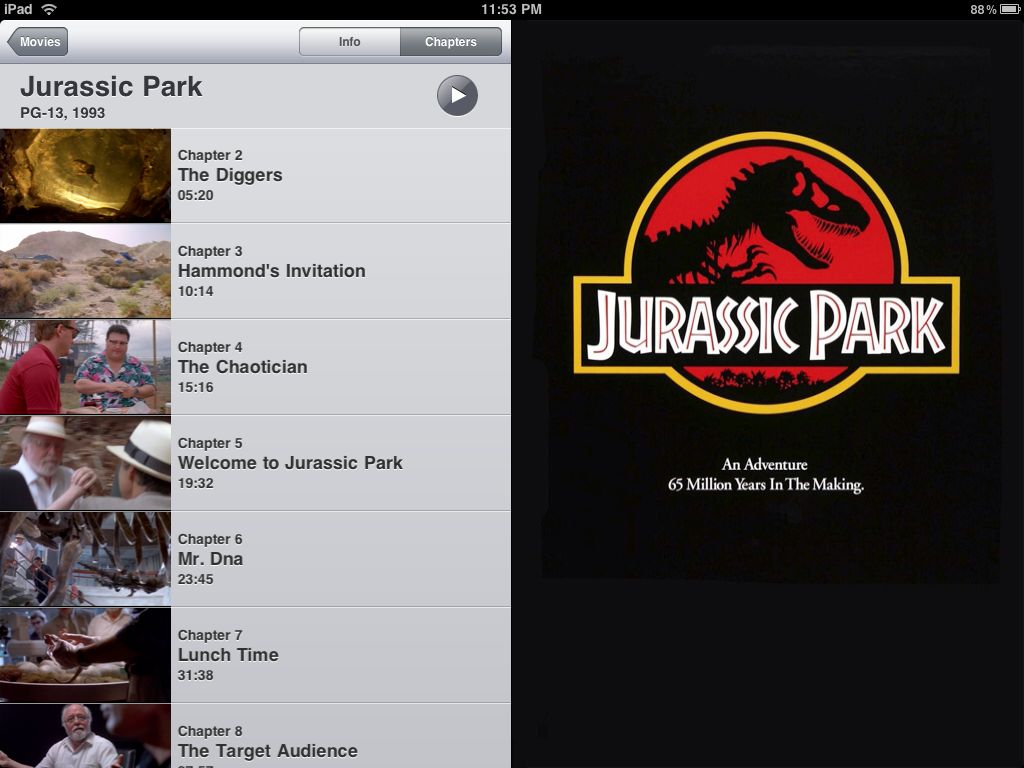The width and height of the screenshot is (1024, 768).
Task: Click the 'Chapter 3' label
Action: 210,251
